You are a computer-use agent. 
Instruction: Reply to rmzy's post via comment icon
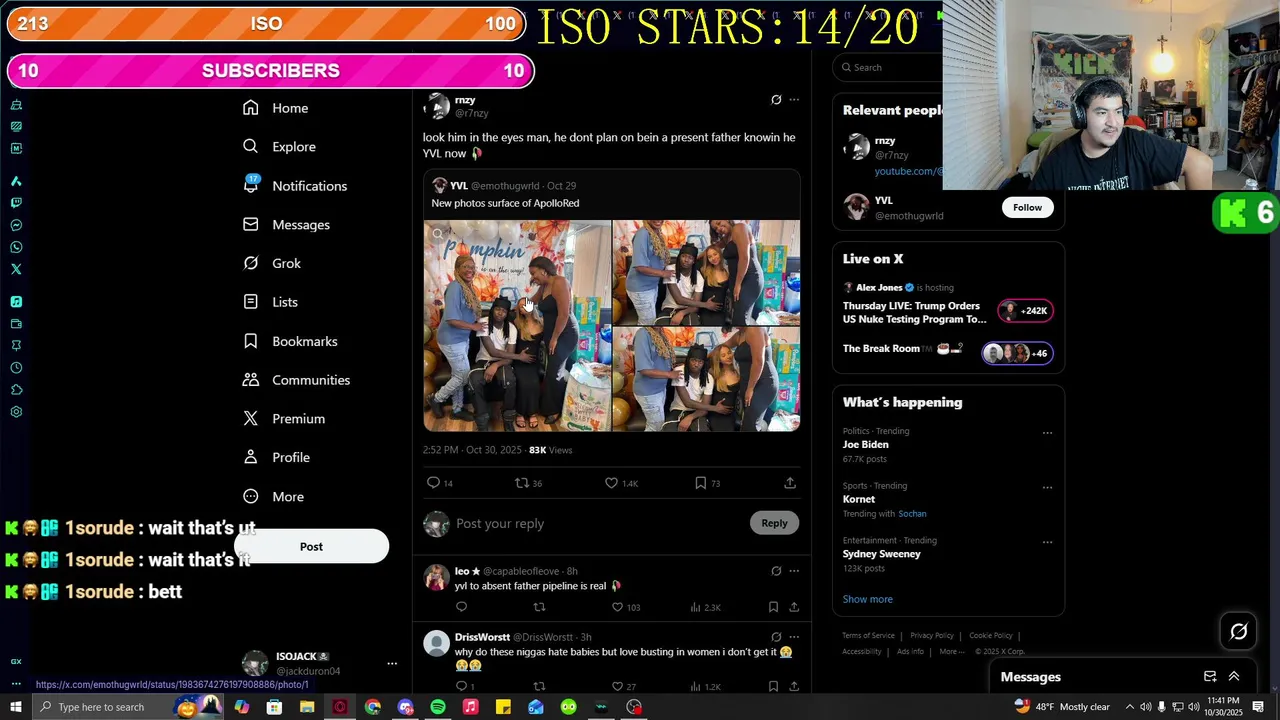[x=433, y=483]
